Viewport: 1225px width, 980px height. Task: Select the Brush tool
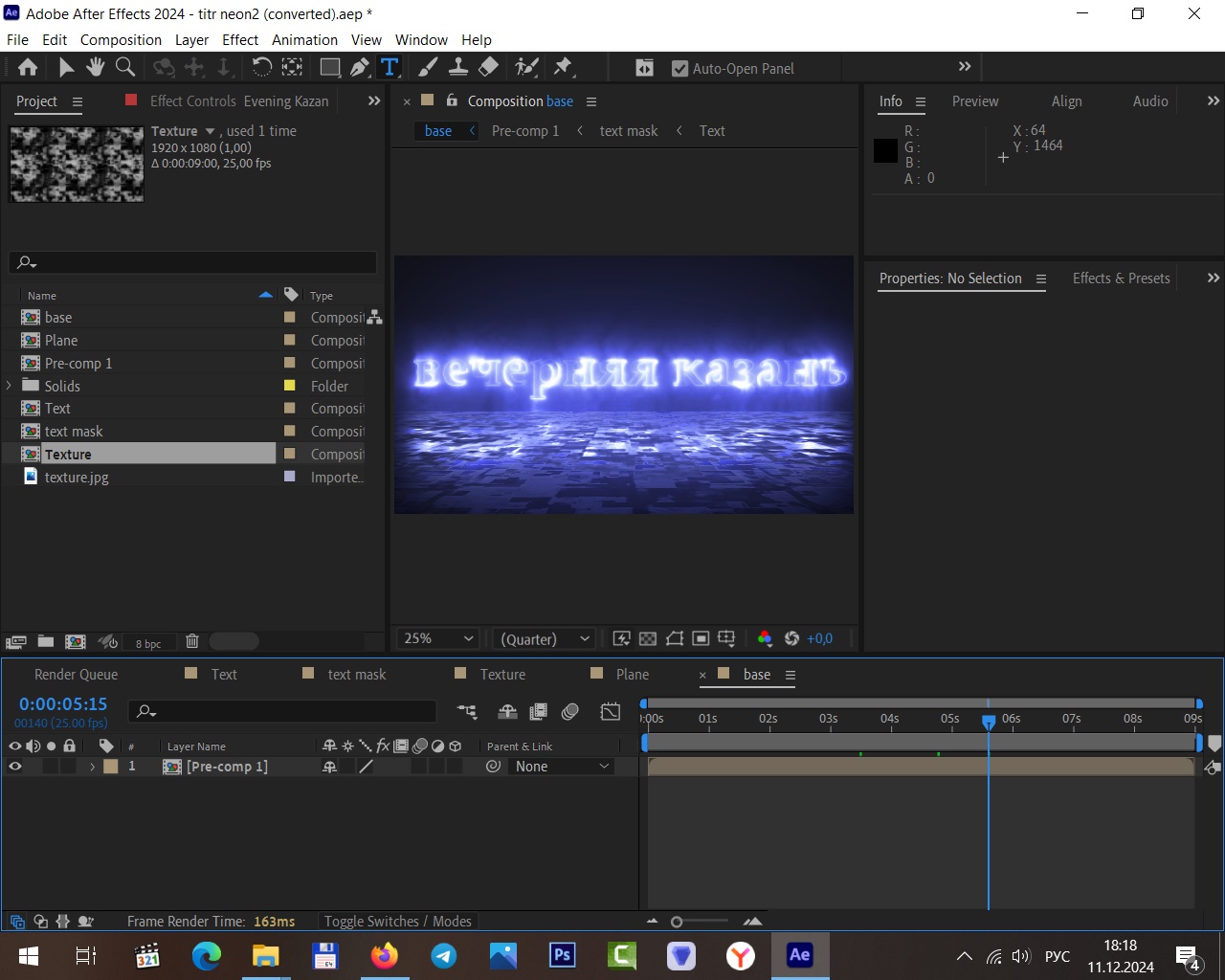(x=428, y=67)
